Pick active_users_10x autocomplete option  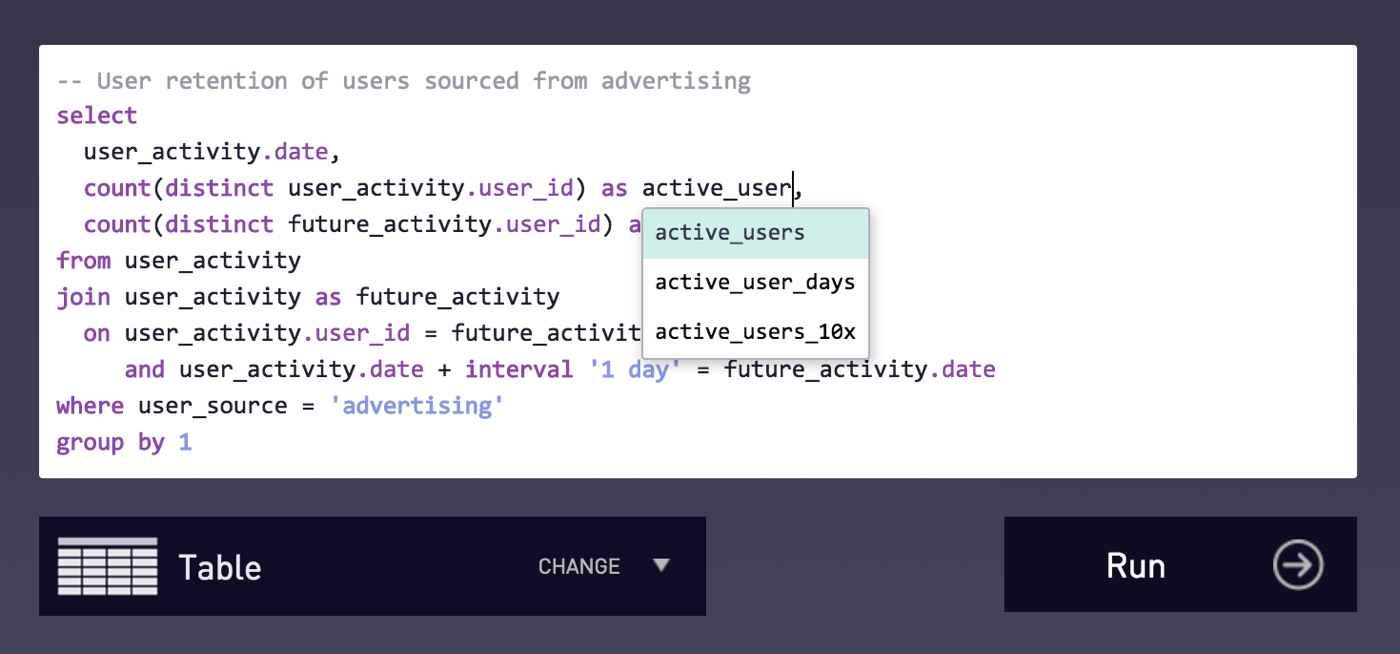(756, 332)
